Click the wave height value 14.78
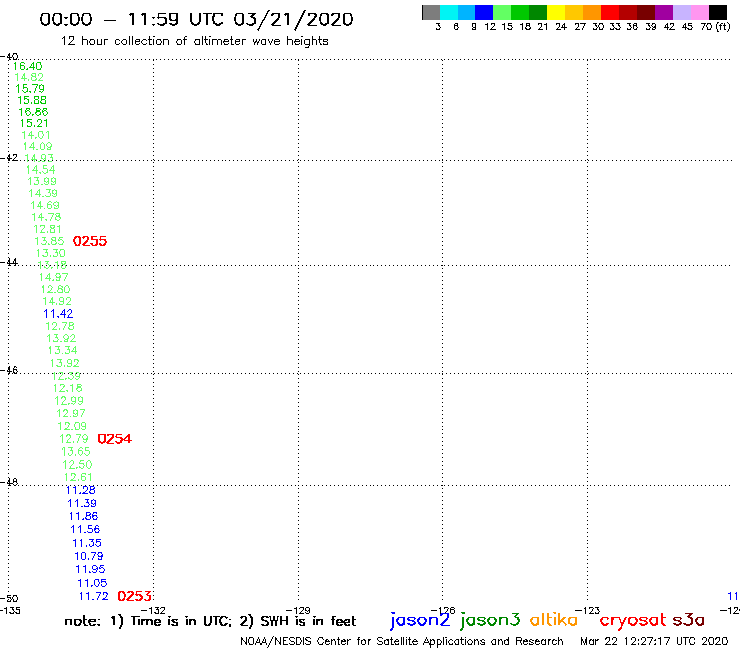 pos(46,217)
